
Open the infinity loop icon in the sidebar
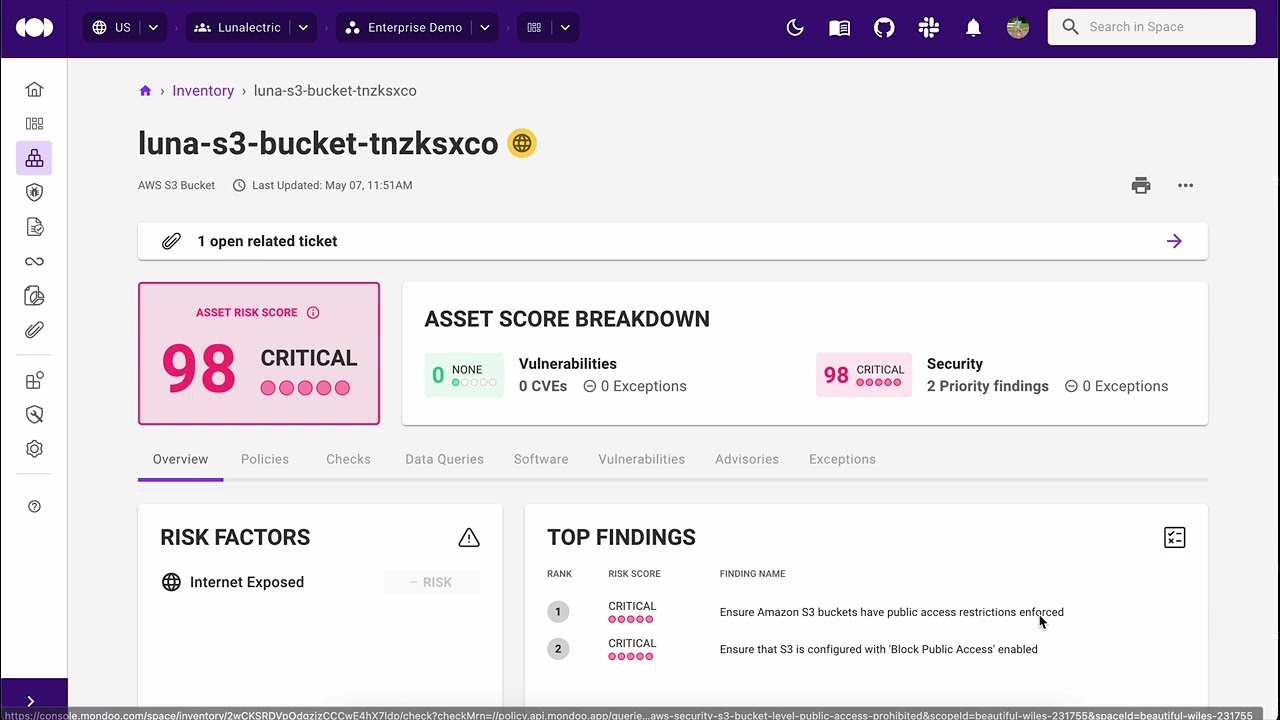(x=34, y=261)
